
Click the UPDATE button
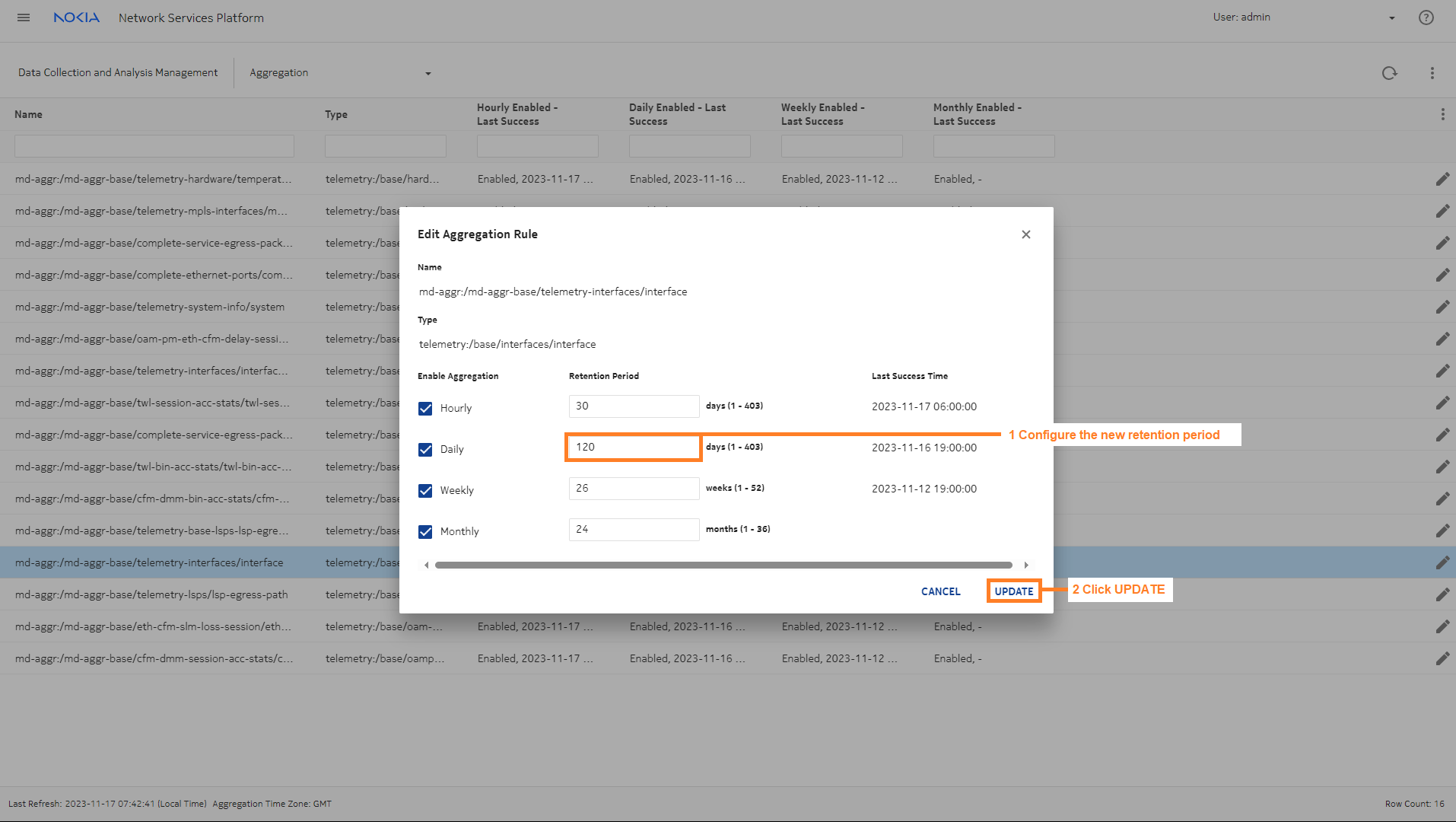point(1013,591)
